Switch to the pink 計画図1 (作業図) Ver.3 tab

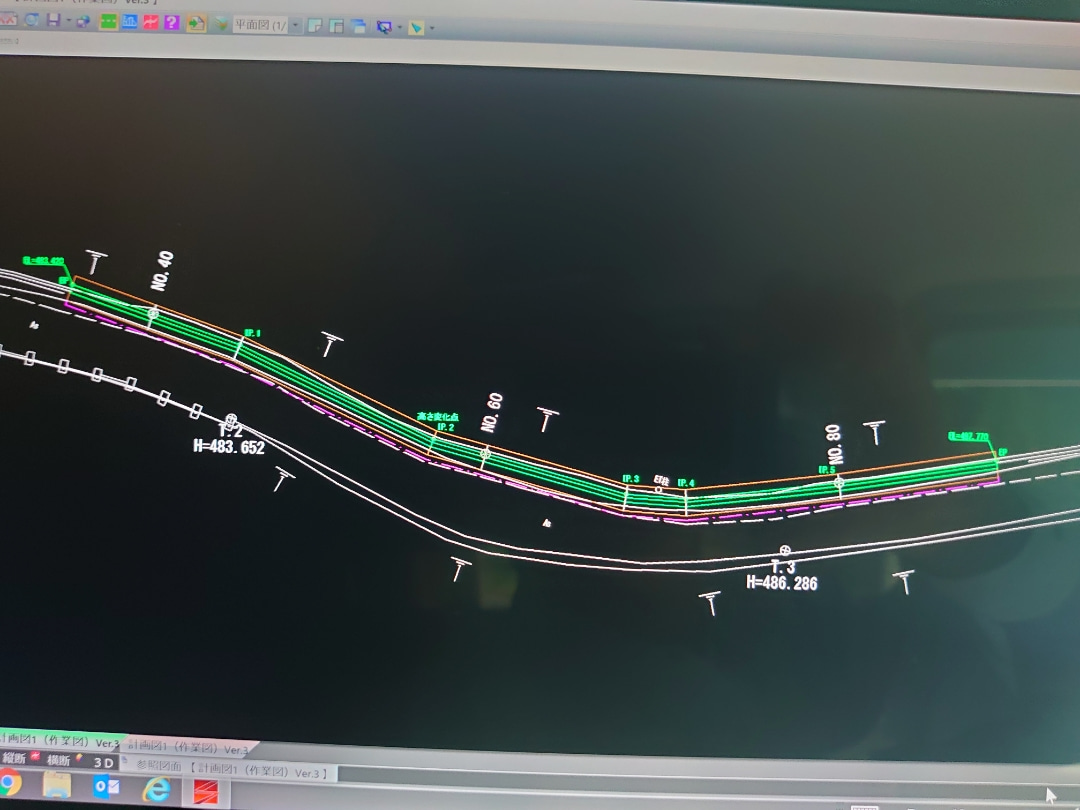click(x=189, y=747)
